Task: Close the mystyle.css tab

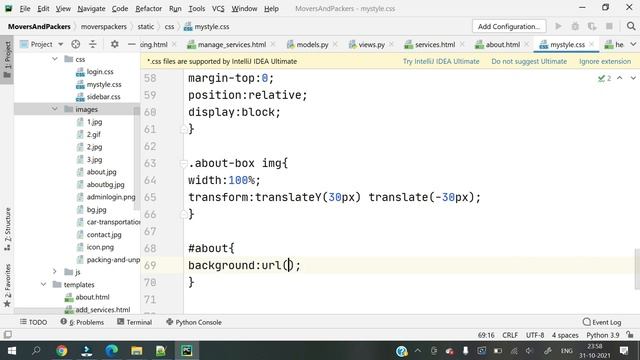Action: pos(591,44)
